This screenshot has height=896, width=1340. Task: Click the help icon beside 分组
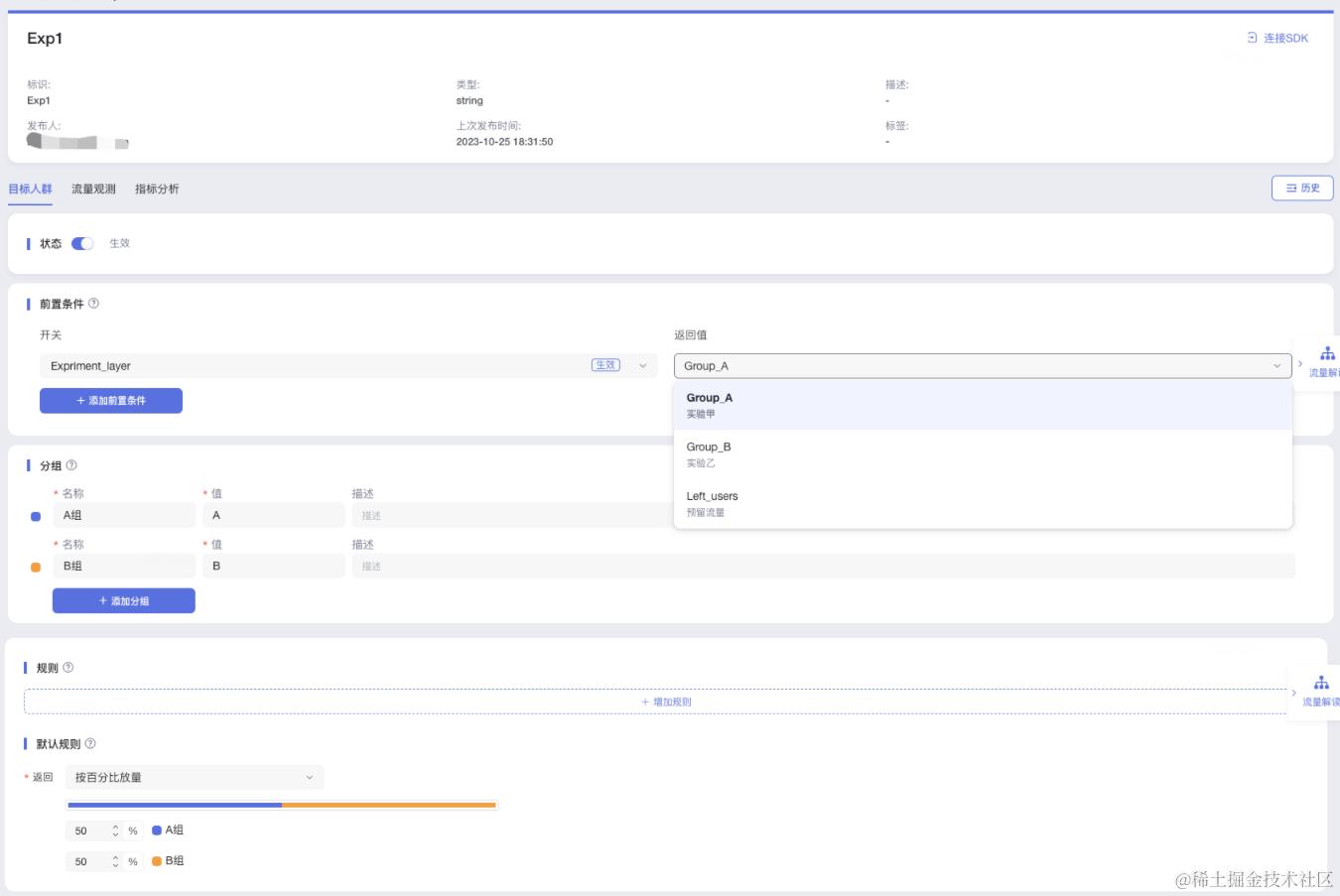pos(71,465)
